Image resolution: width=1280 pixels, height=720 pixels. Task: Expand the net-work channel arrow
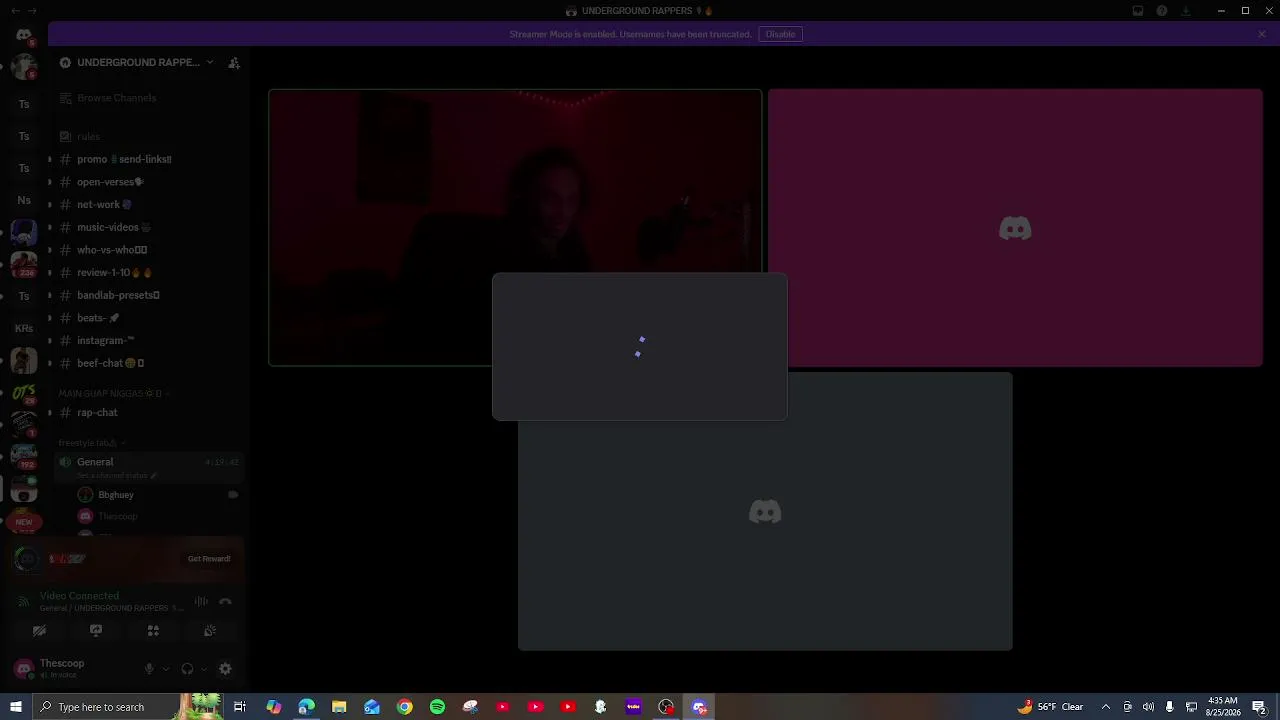[x=49, y=204]
